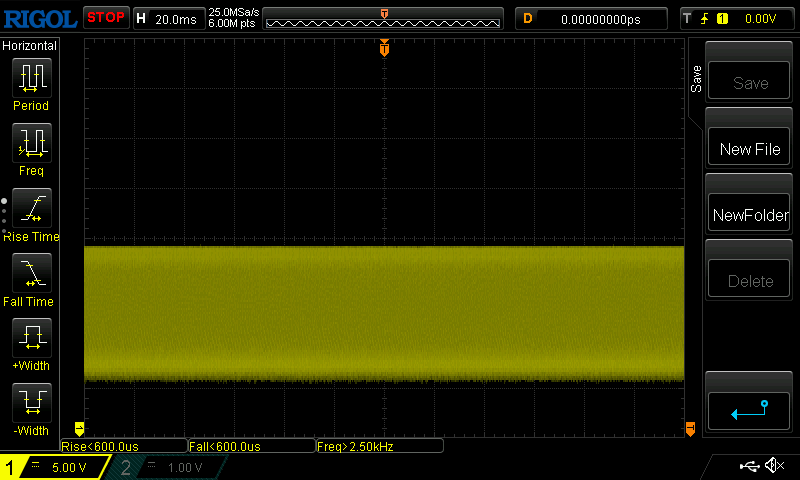Click the trigger level 0.00V readout
The height and width of the screenshot is (480, 800).
point(760,19)
